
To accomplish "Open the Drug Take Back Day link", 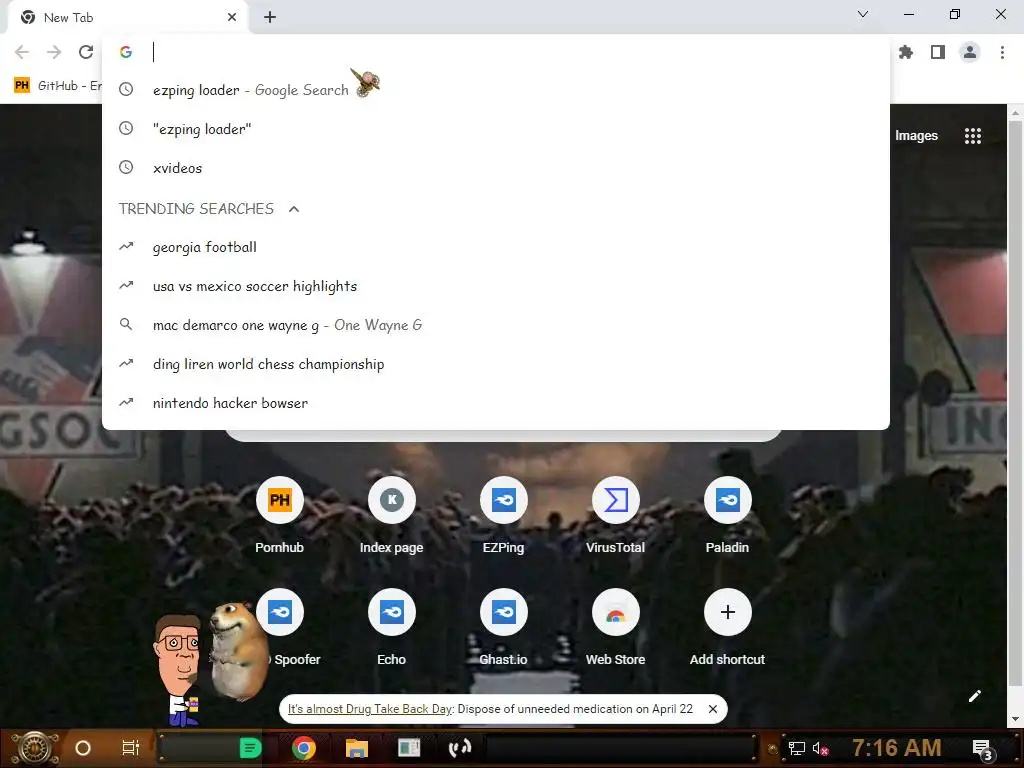I will (370, 709).
